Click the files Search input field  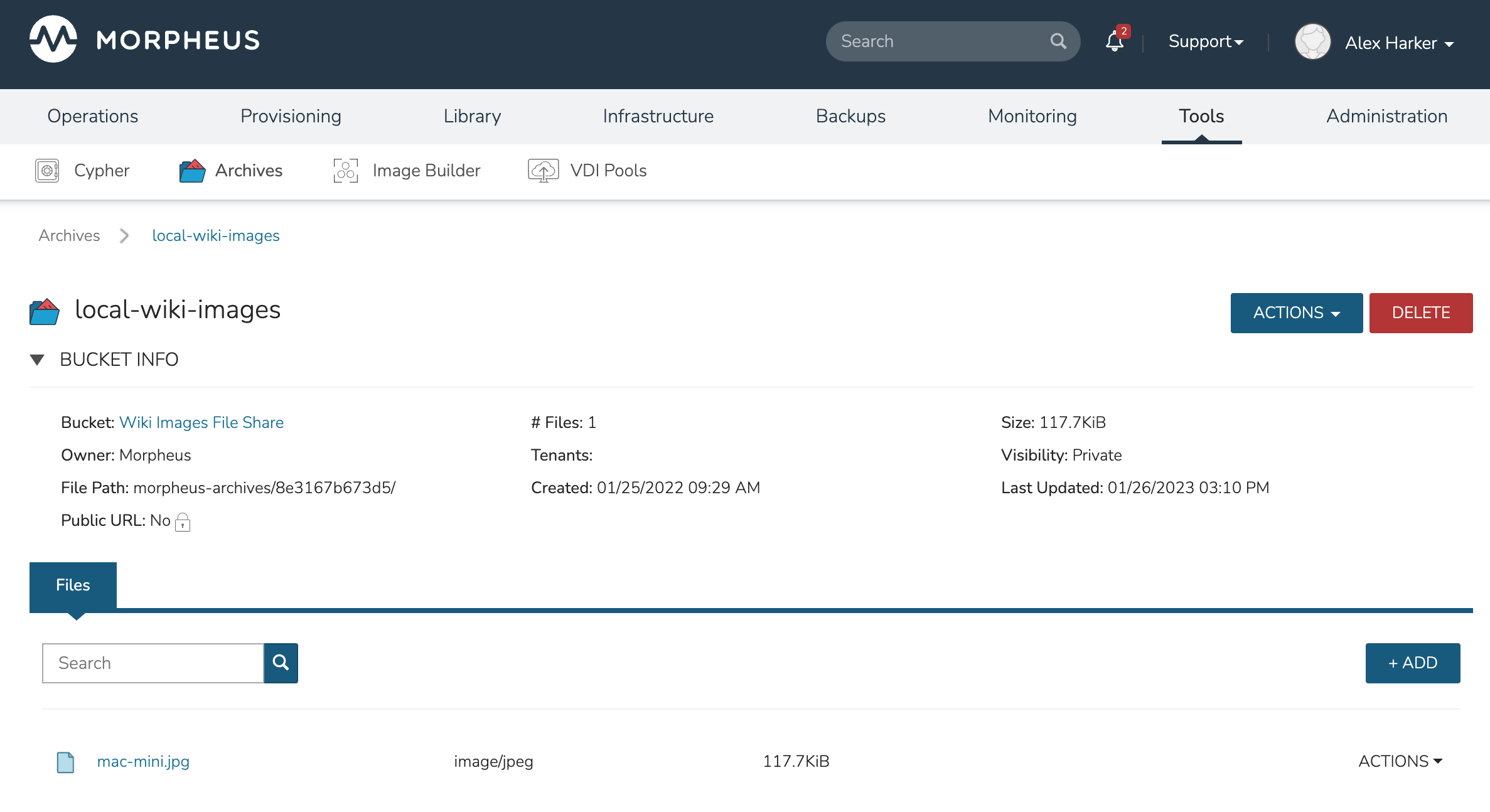(x=153, y=663)
